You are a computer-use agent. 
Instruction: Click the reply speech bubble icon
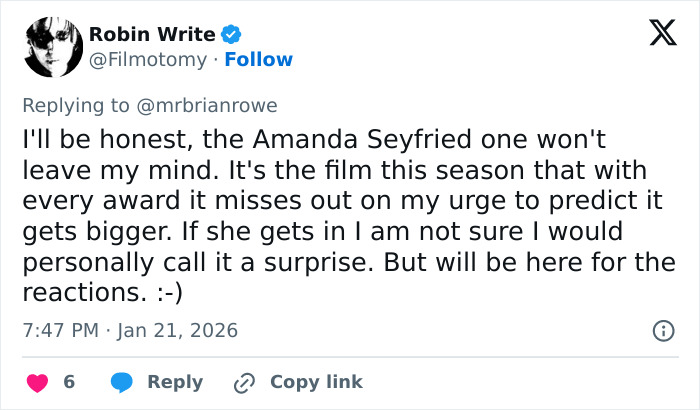[x=122, y=382]
